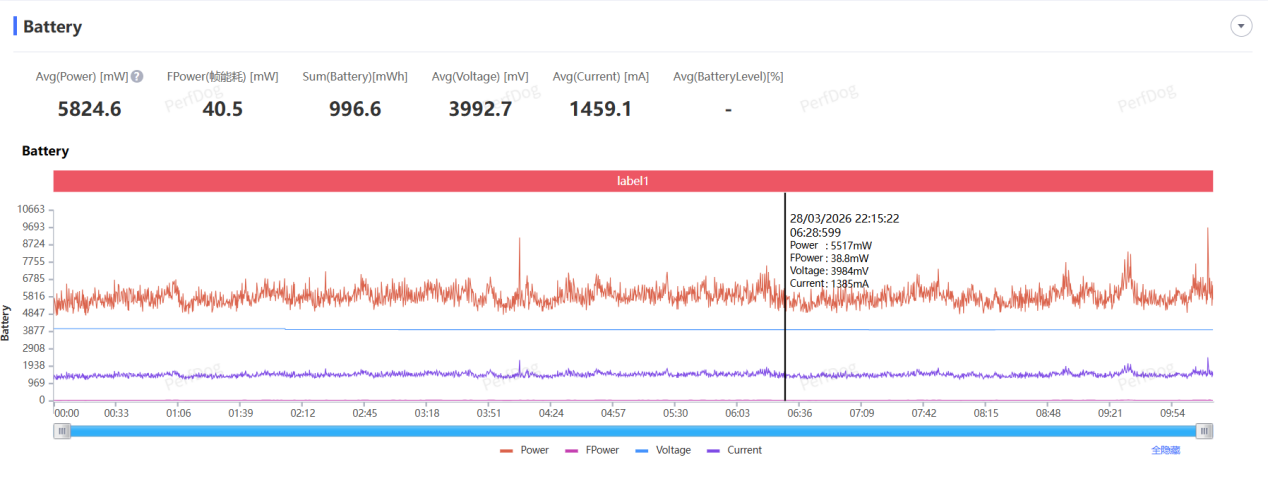The image size is (1268, 491).
Task: Click the right handle of the time range slider
Action: pyautogui.click(x=1205, y=431)
